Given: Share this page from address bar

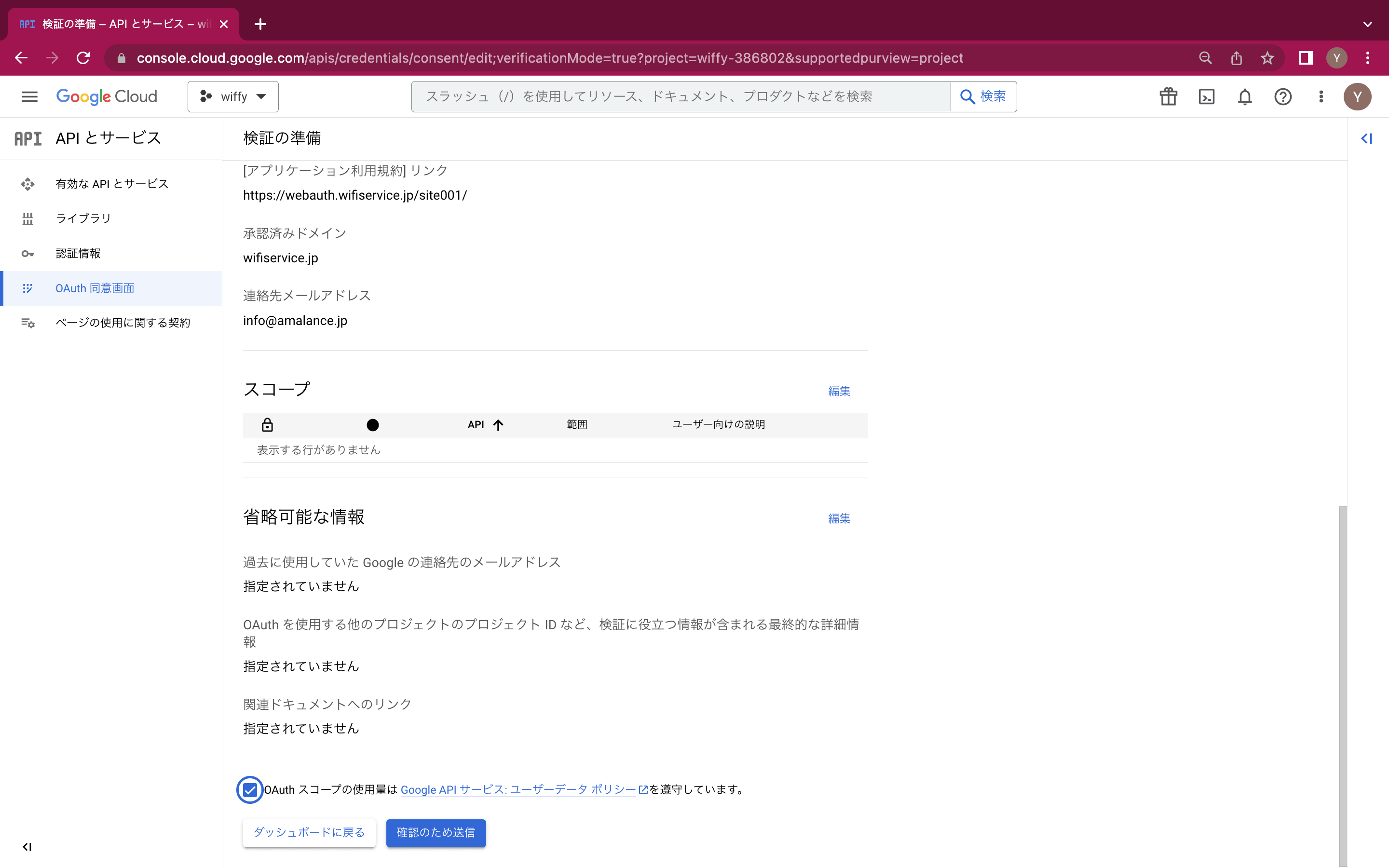Looking at the screenshot, I should point(1236,58).
